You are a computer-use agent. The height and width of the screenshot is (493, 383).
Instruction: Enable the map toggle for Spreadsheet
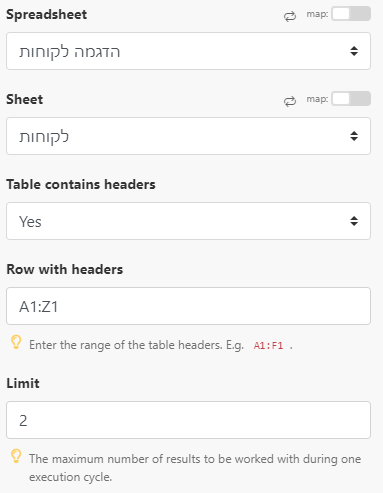coord(351,14)
